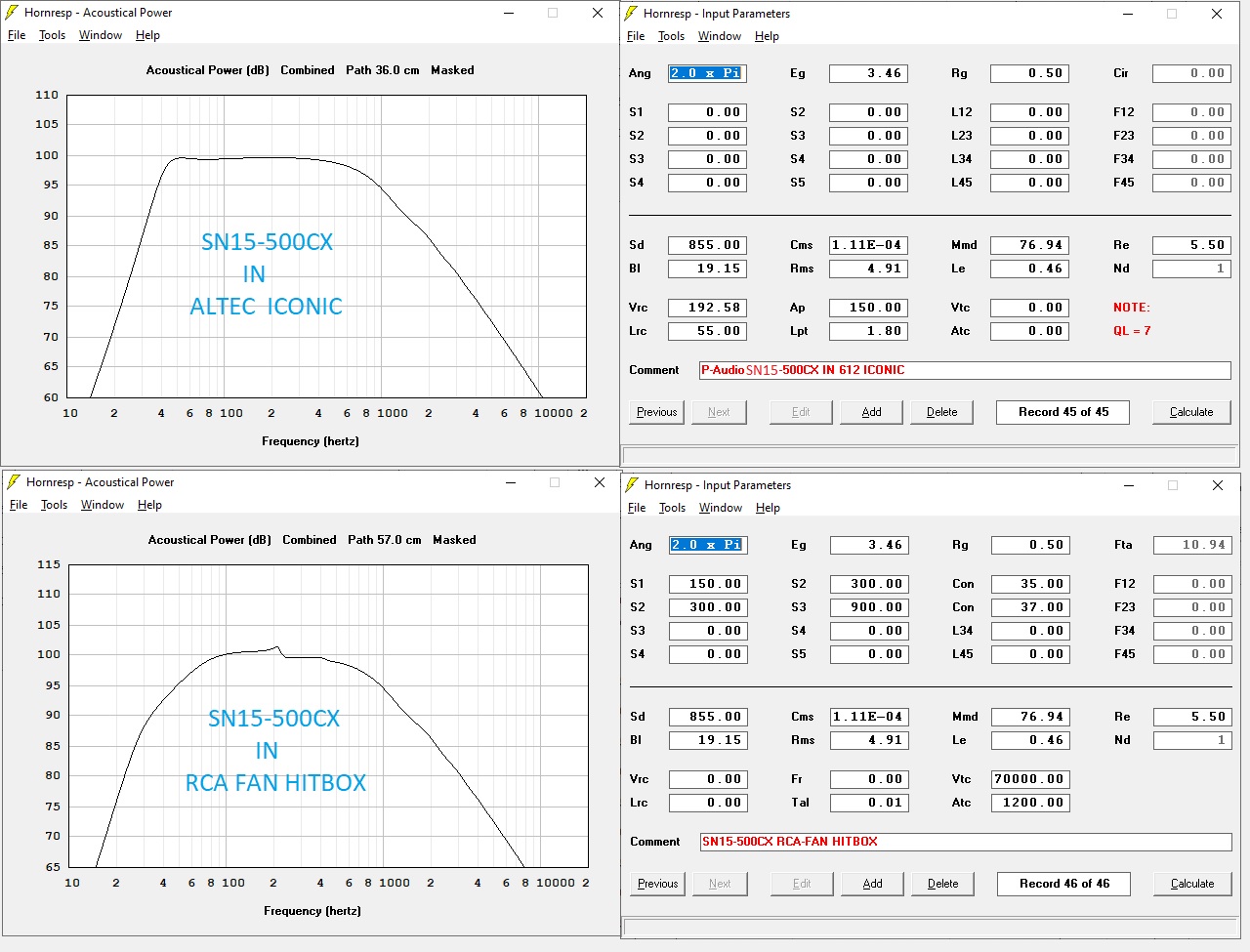Click Ap field showing 150.00
This screenshot has width=1250, height=952.
[868, 308]
